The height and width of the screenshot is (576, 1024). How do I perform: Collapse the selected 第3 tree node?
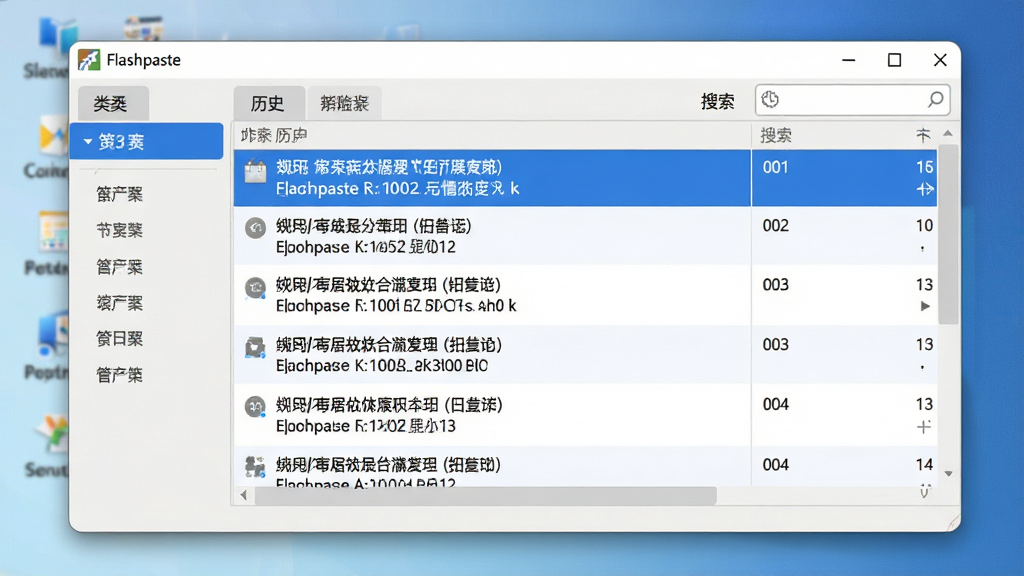pyautogui.click(x=88, y=142)
